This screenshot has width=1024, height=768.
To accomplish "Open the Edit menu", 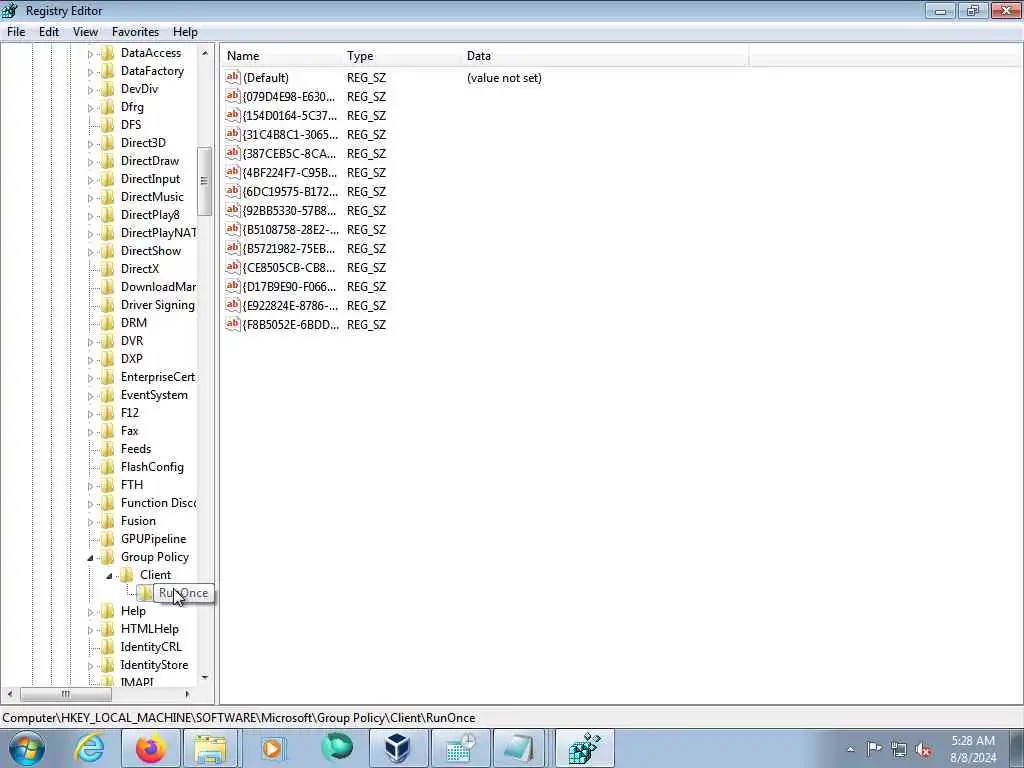I will click(49, 32).
